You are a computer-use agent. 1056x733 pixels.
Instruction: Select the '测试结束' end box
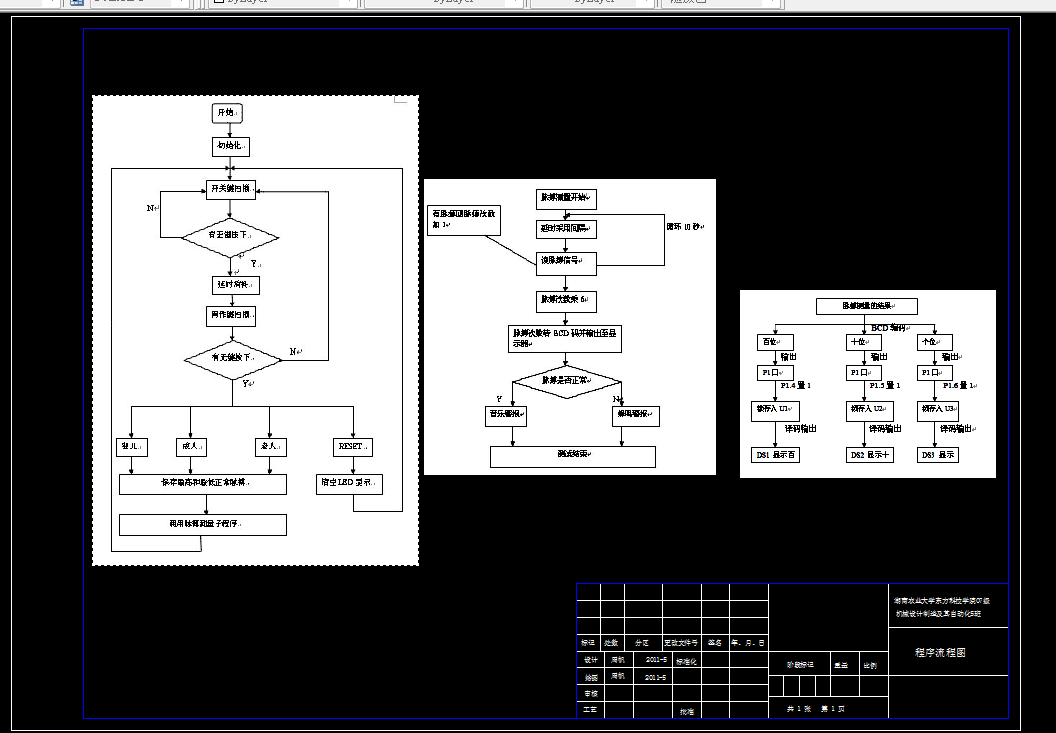pyautogui.click(x=572, y=456)
